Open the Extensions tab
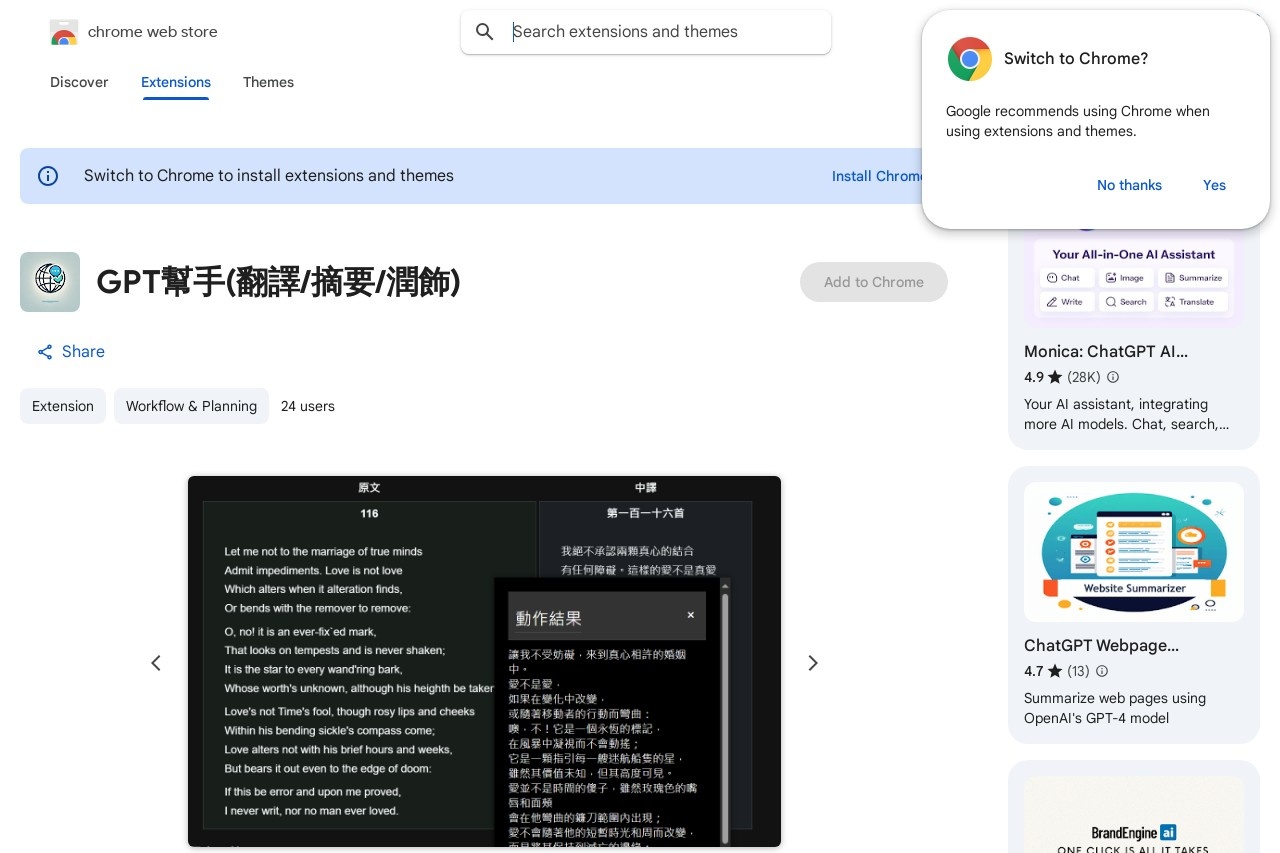Image resolution: width=1280 pixels, height=853 pixels. point(176,82)
